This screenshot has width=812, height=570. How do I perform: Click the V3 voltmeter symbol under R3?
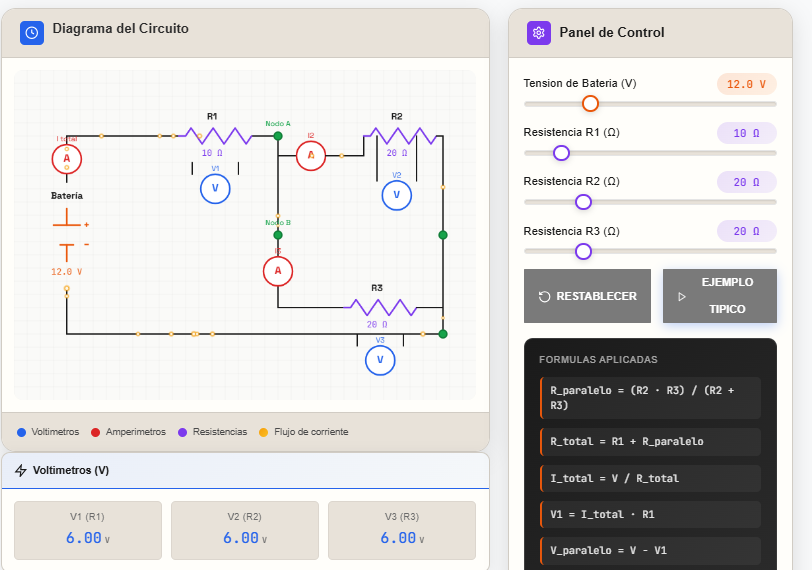(380, 360)
